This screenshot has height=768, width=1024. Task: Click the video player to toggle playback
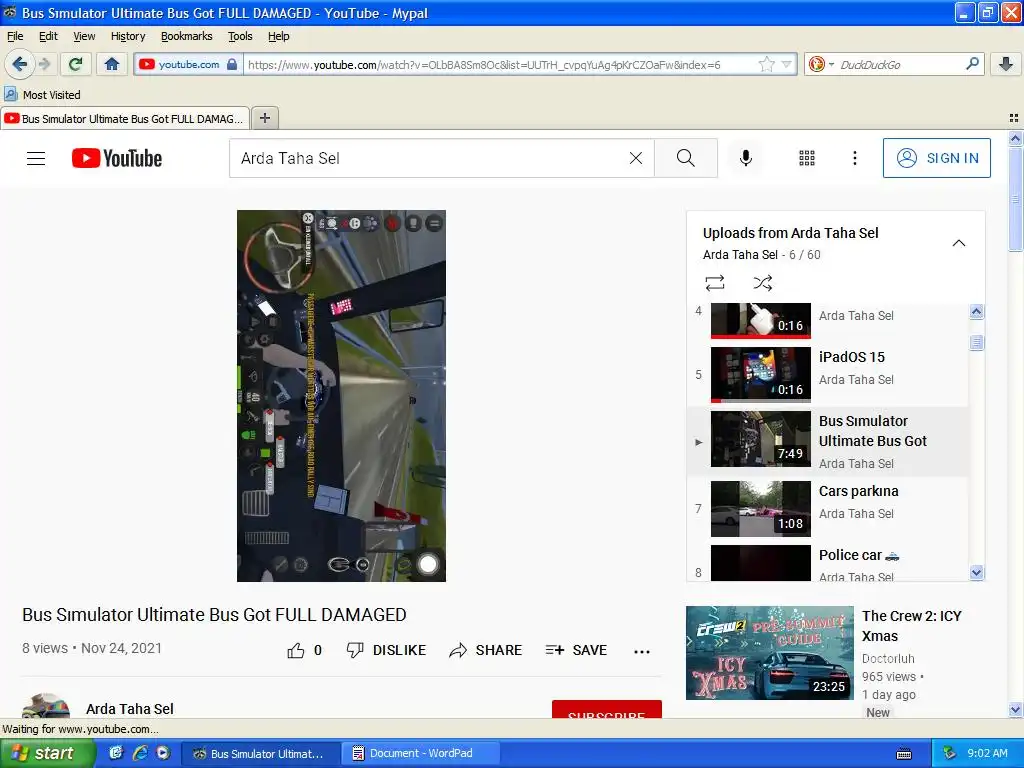[x=341, y=396]
